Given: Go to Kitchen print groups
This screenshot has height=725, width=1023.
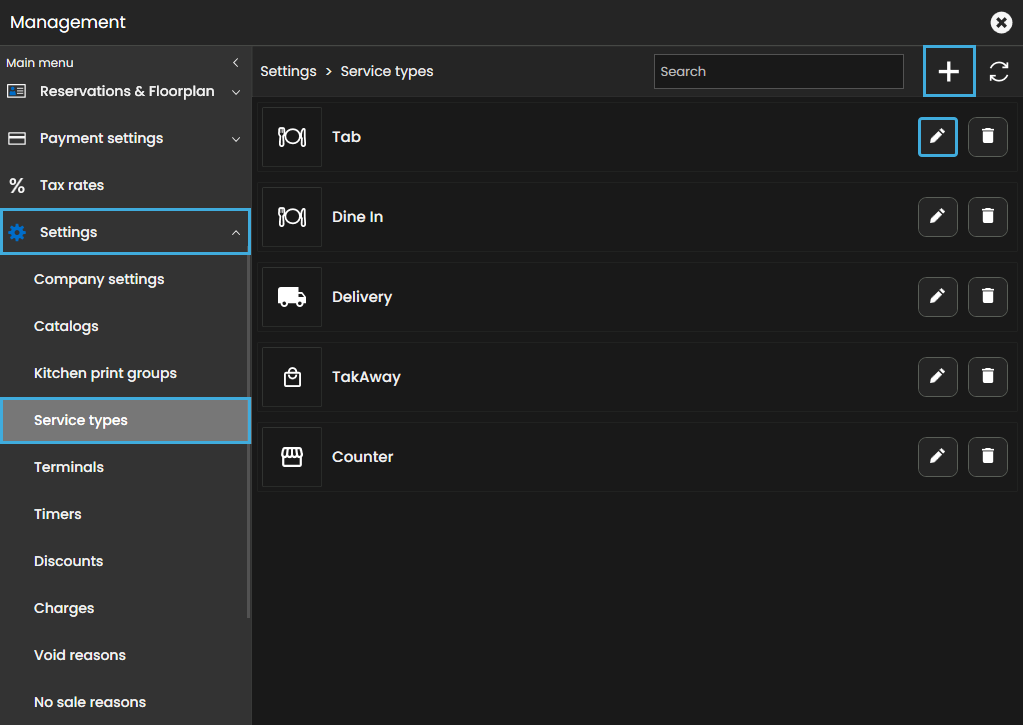Looking at the screenshot, I should 105,373.
